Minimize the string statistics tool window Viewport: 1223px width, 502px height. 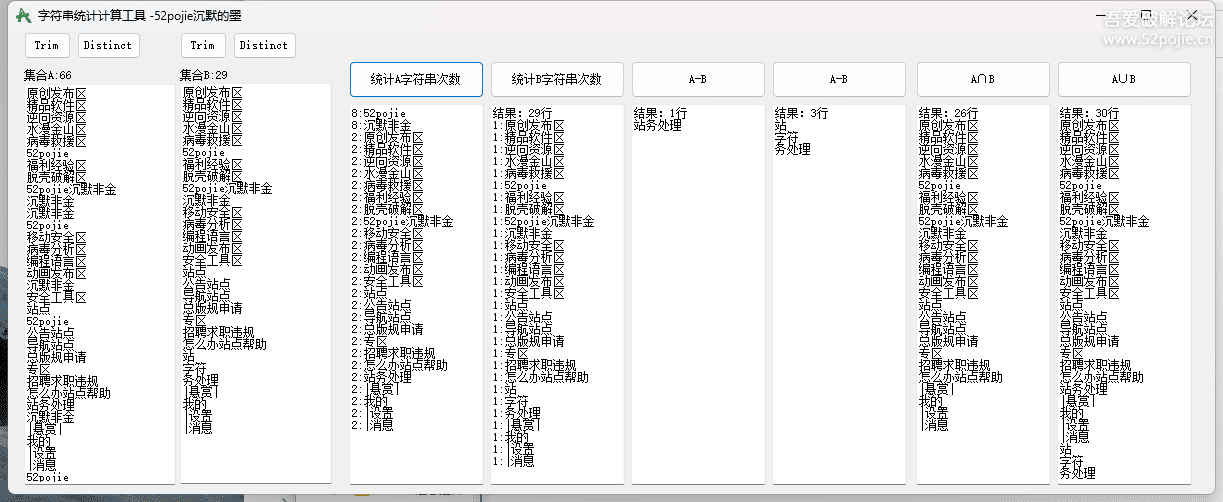pos(1110,16)
